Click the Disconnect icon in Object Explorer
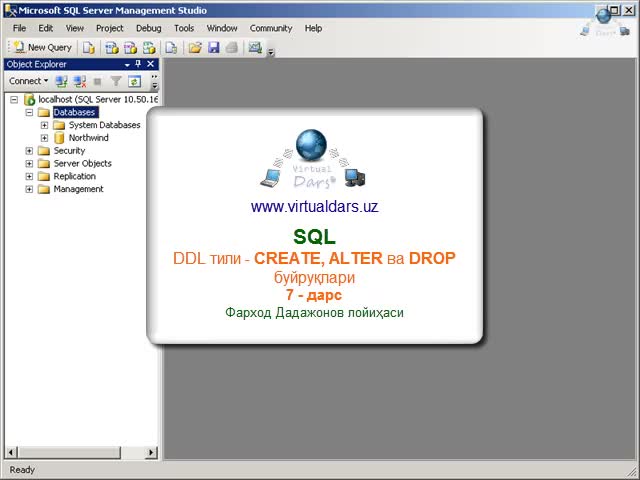This screenshot has width=640, height=480. 79,81
